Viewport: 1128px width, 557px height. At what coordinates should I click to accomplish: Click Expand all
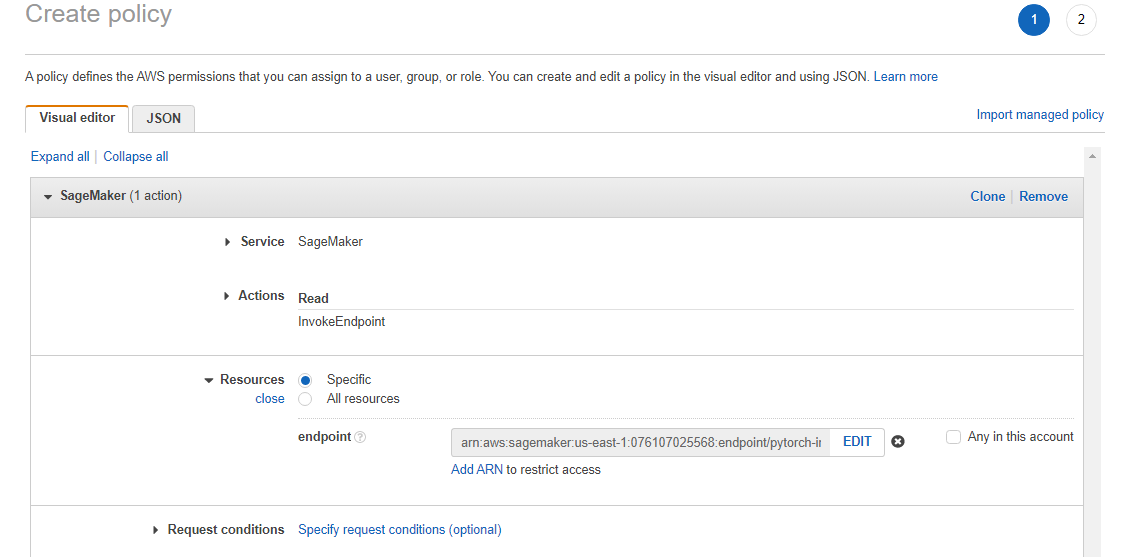pos(60,156)
